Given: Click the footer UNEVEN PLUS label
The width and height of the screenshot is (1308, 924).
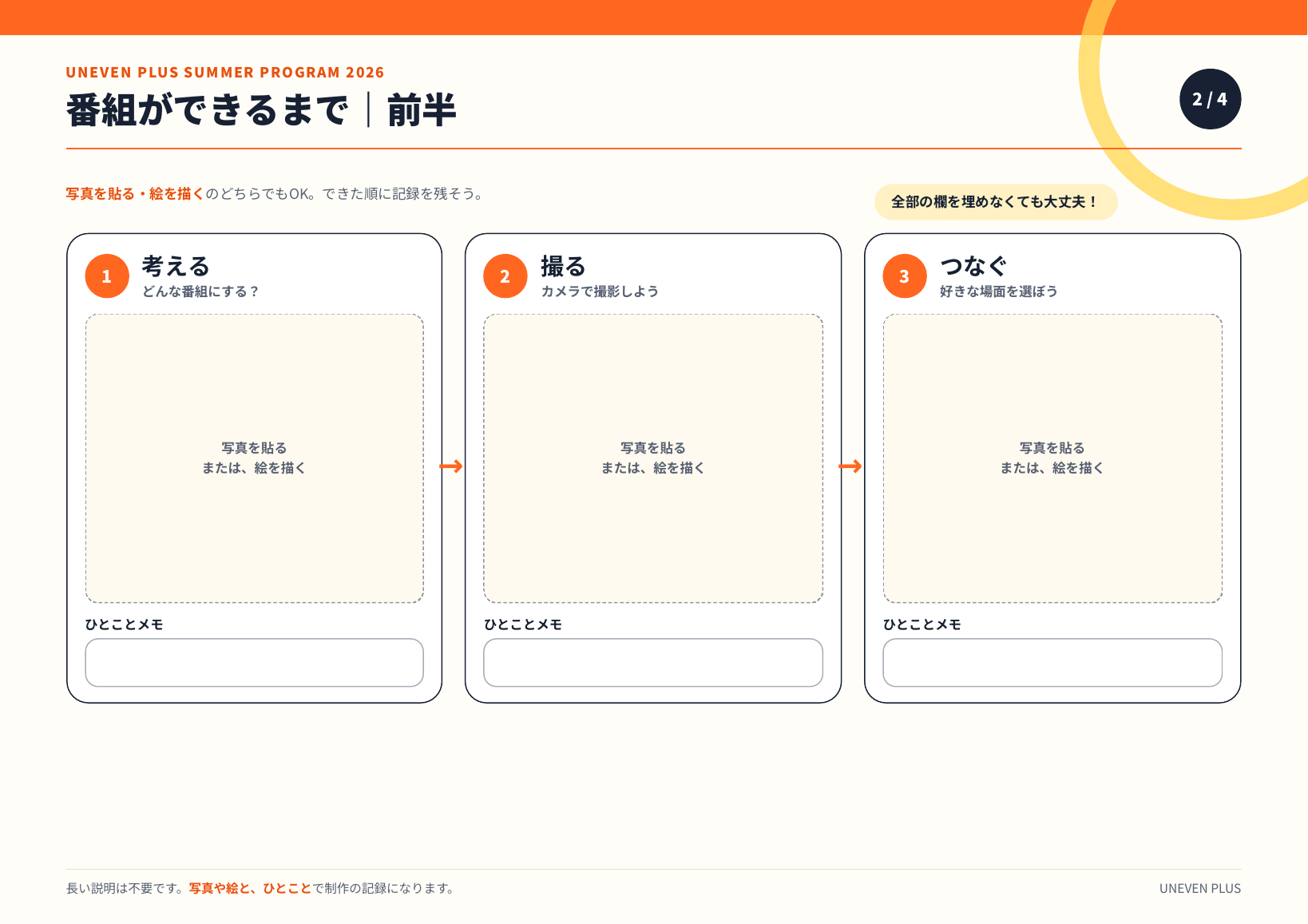Looking at the screenshot, I should [x=1200, y=888].
